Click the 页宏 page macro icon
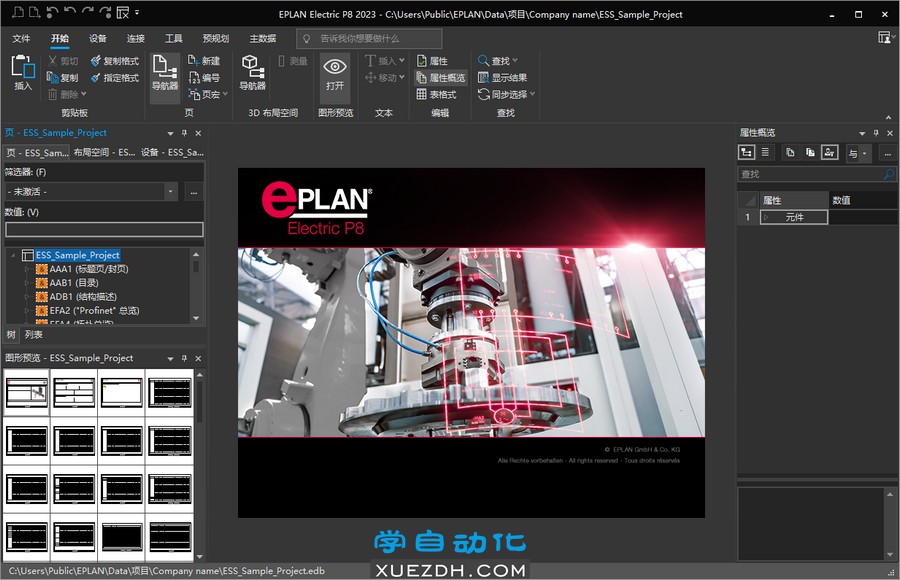Viewport: 900px width, 580px height. [193, 94]
